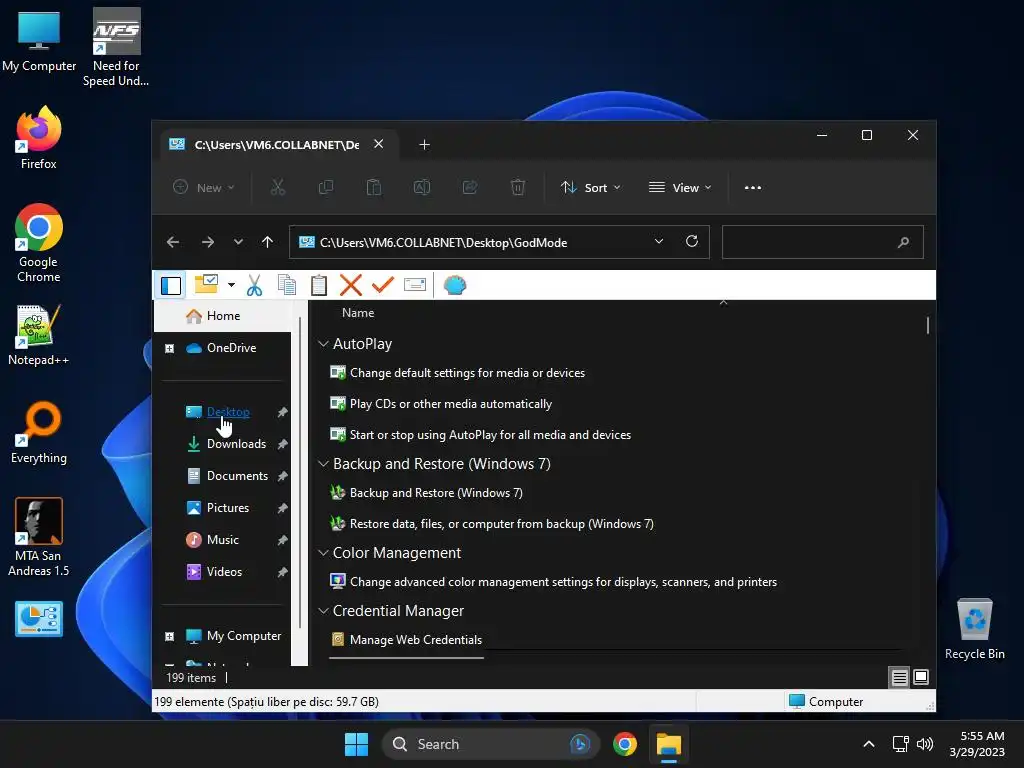Expand the address bar history chevron
Screen dimensions: 1024x768
click(659, 242)
